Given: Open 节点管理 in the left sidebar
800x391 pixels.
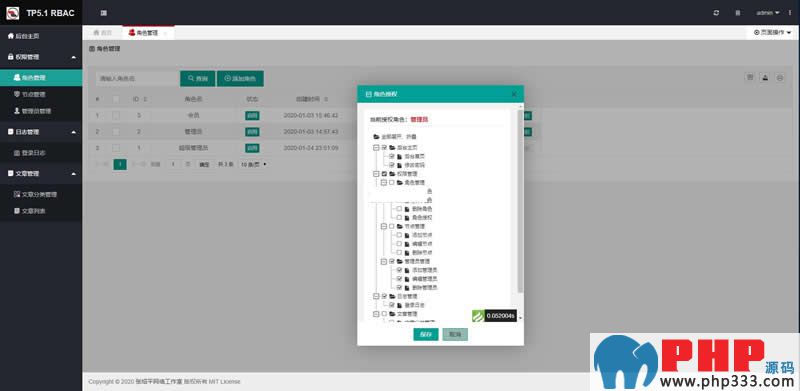Looking at the screenshot, I should point(33,94).
